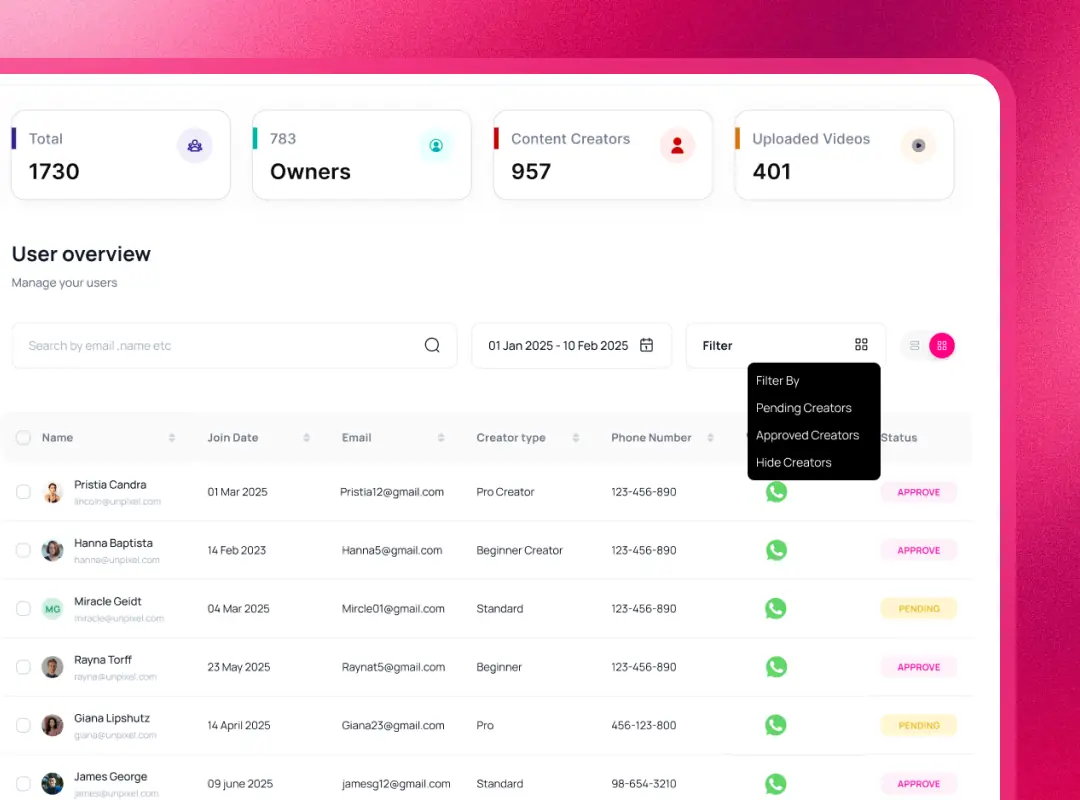The height and width of the screenshot is (800, 1080).
Task: Click email Pristia12@gmail.com
Action: click(x=392, y=492)
